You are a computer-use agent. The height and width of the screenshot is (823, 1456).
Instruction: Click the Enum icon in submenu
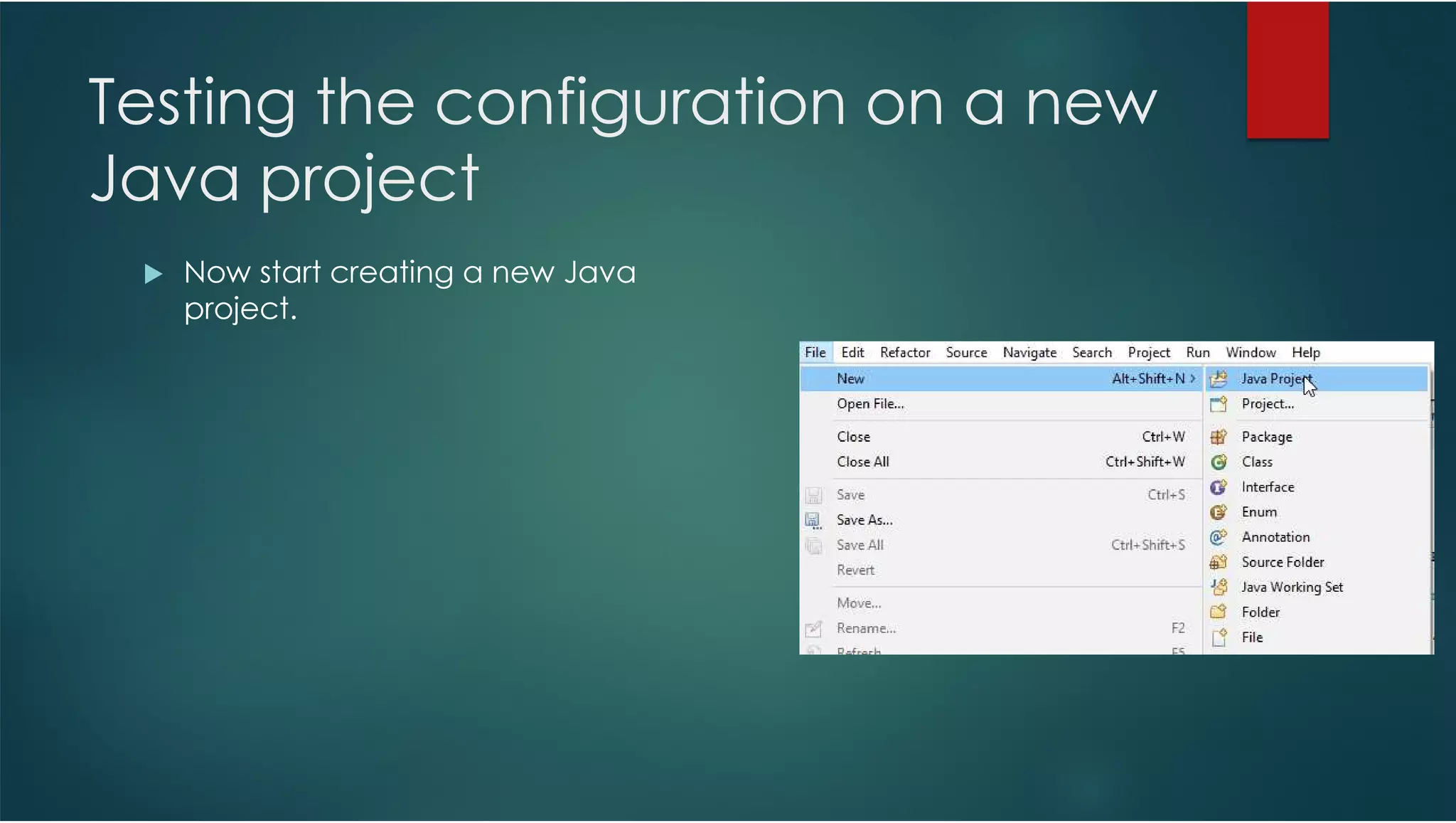(1219, 512)
